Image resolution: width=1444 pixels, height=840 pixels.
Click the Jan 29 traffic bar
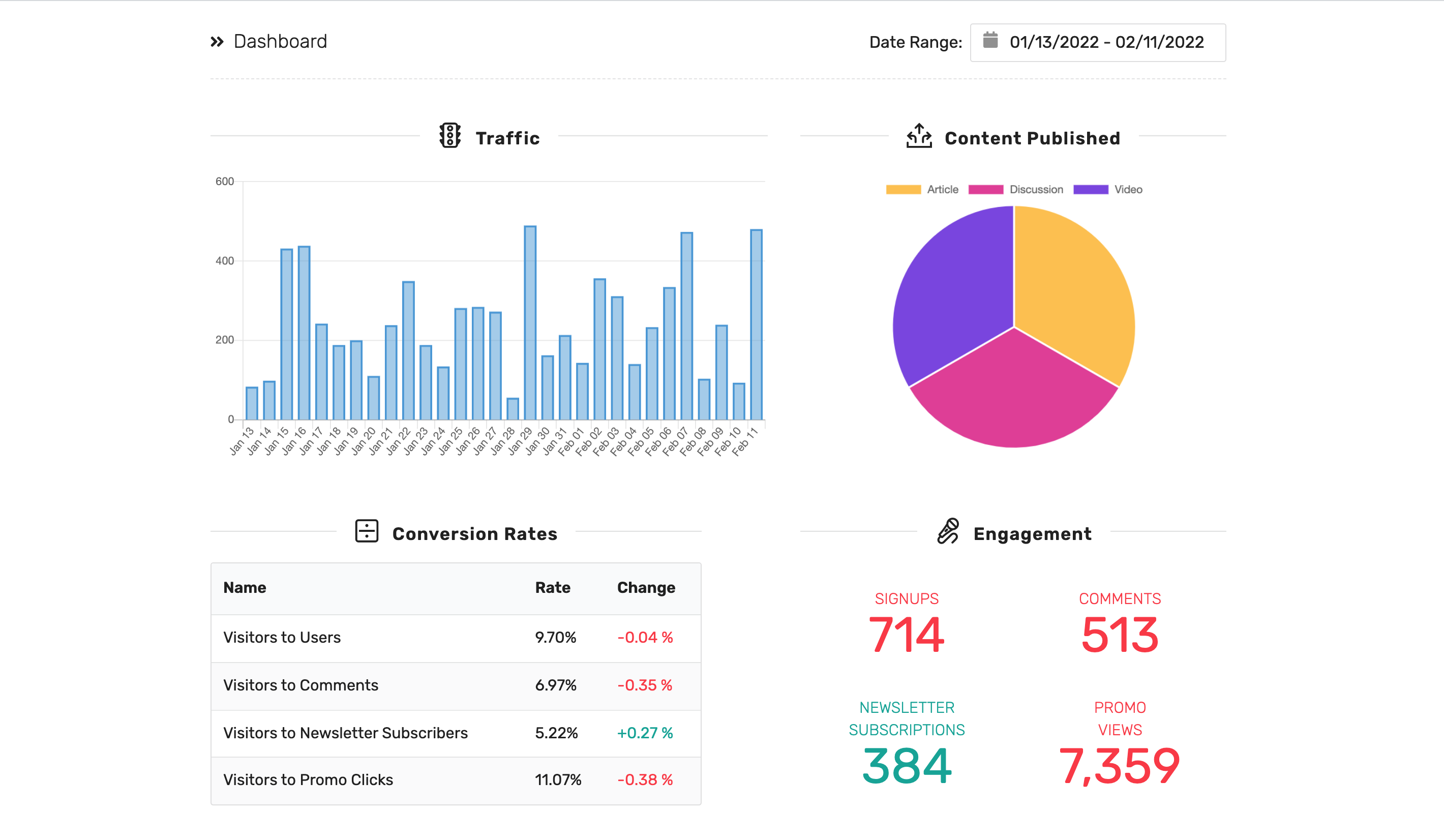[x=530, y=322]
